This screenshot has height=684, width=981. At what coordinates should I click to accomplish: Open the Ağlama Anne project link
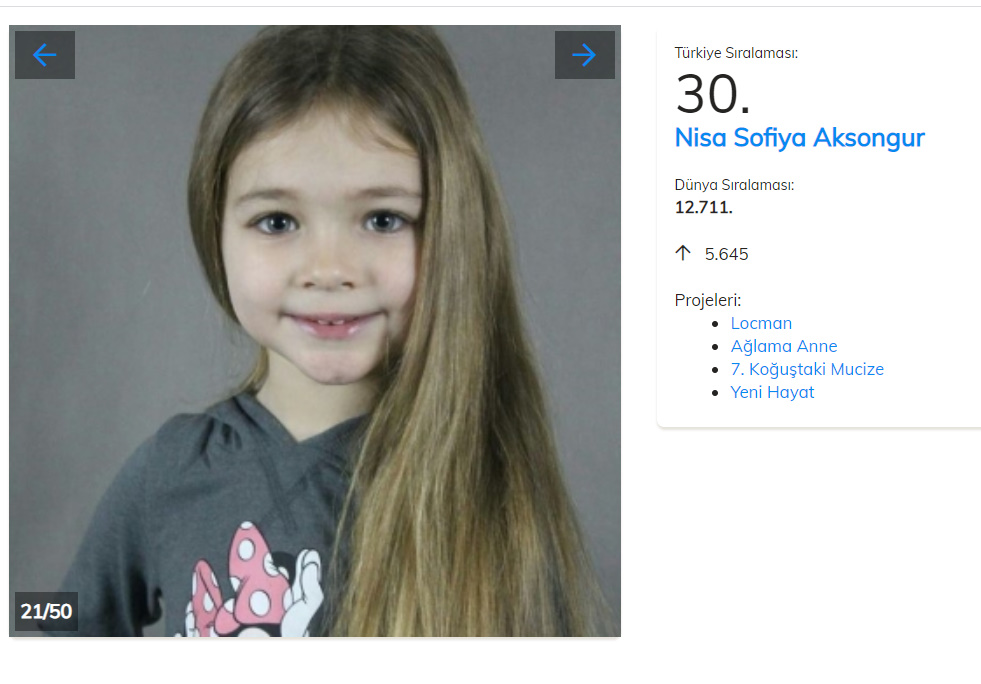tap(783, 346)
